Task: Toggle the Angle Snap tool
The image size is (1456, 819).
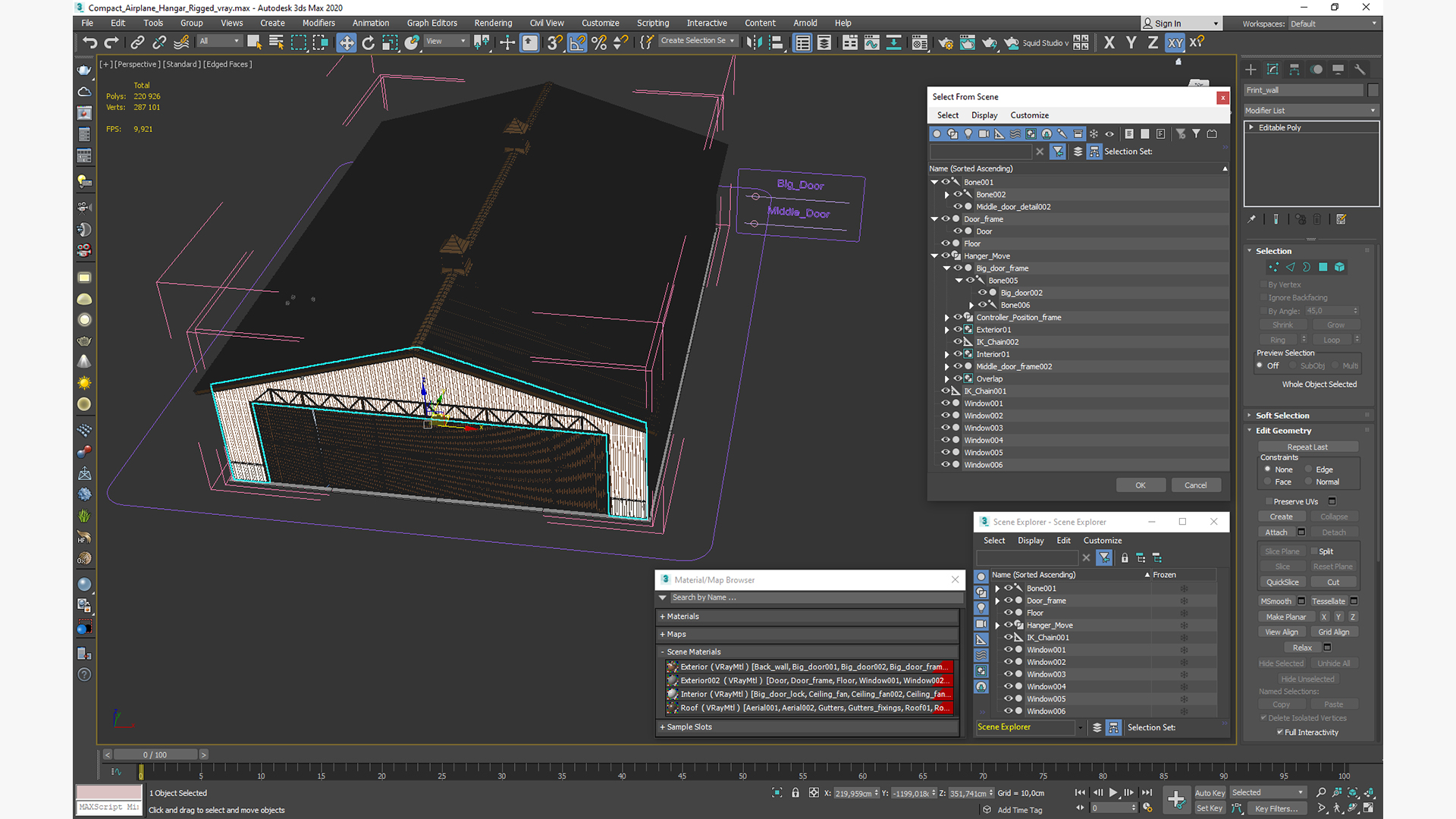Action: pyautogui.click(x=577, y=42)
